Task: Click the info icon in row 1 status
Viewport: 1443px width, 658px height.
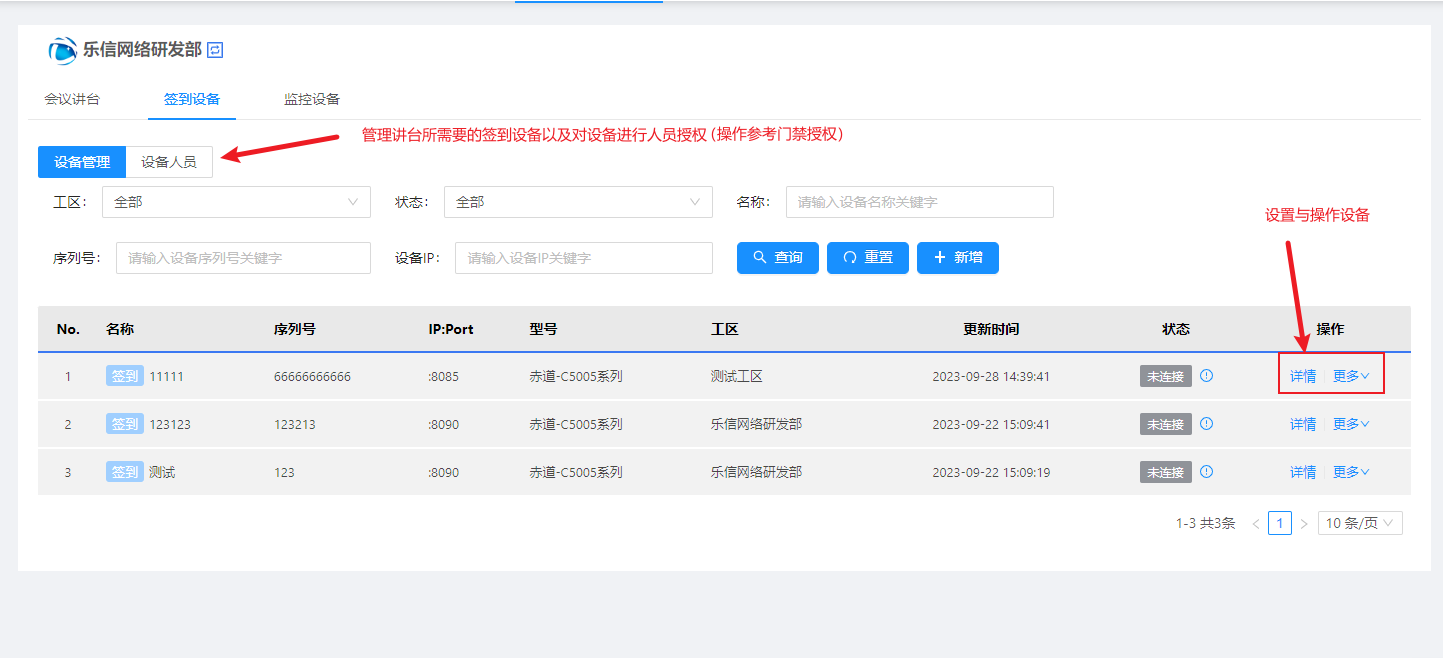Action: [x=1206, y=376]
